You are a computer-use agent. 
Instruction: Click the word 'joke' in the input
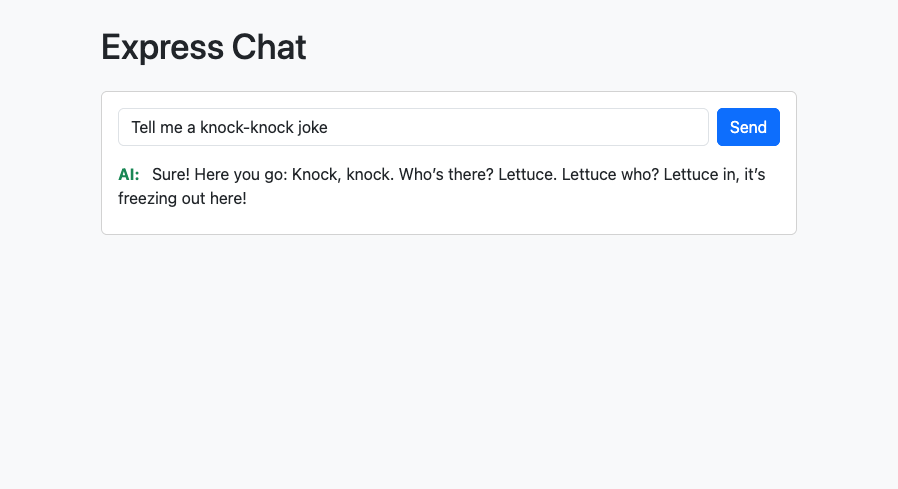[x=310, y=127]
